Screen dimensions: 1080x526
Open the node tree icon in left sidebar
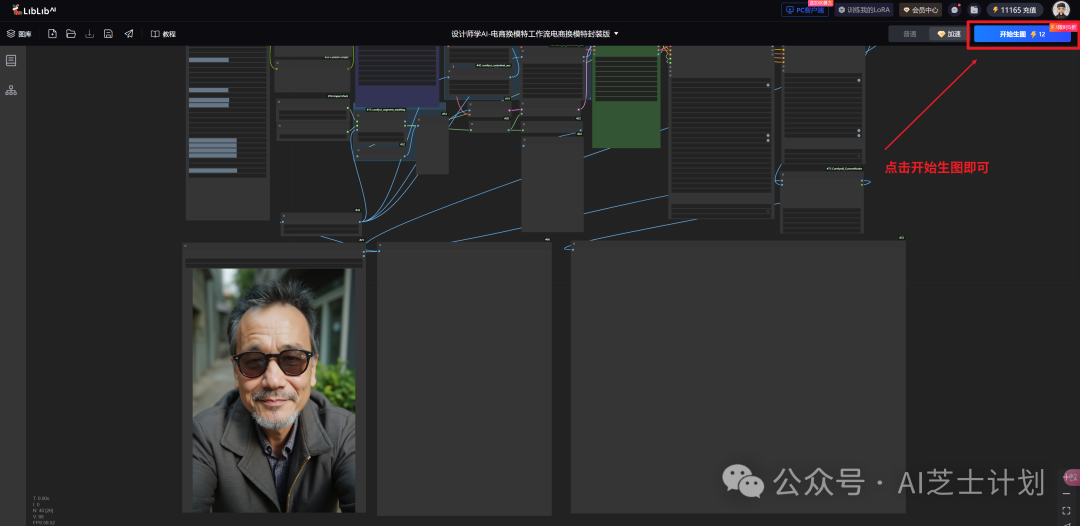pos(11,90)
